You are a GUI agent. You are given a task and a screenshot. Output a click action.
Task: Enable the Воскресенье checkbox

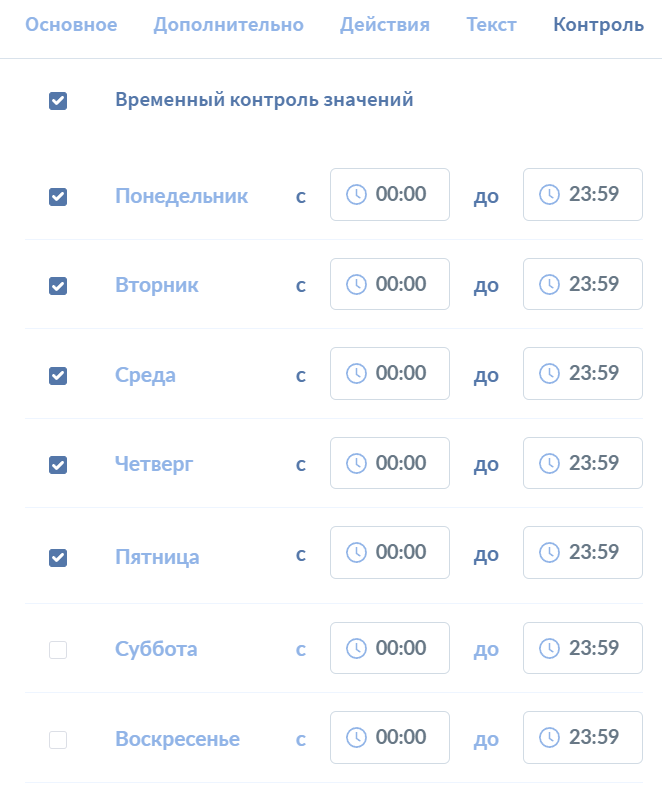pyautogui.click(x=58, y=740)
